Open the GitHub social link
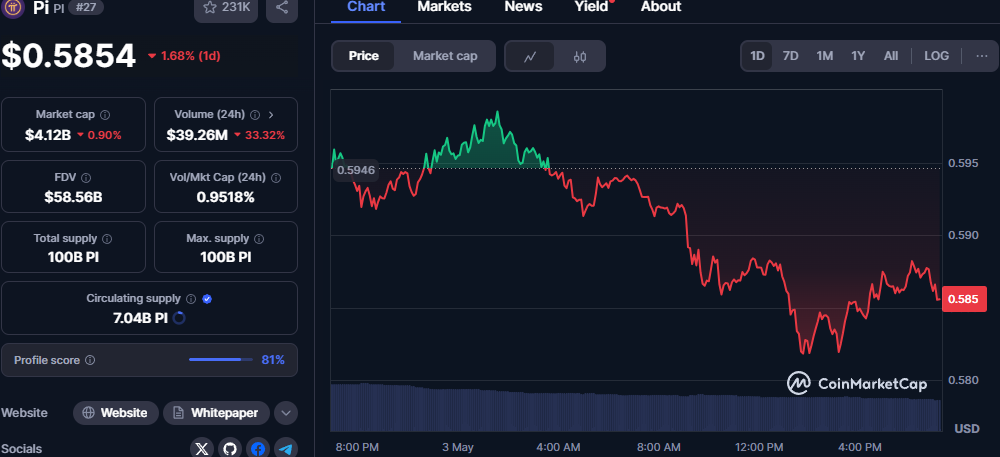This screenshot has height=457, width=1000. click(230, 449)
